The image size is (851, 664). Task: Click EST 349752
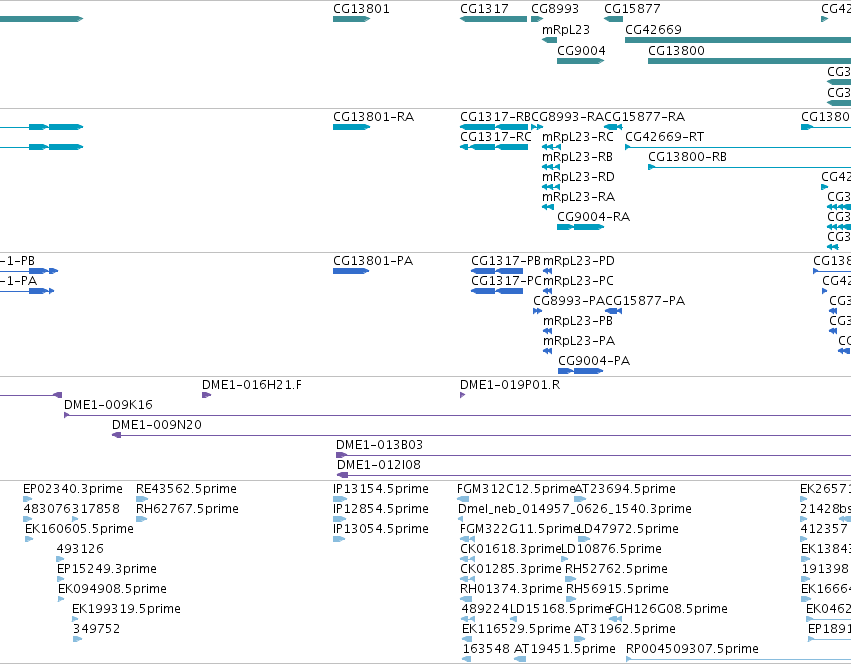(x=78, y=639)
